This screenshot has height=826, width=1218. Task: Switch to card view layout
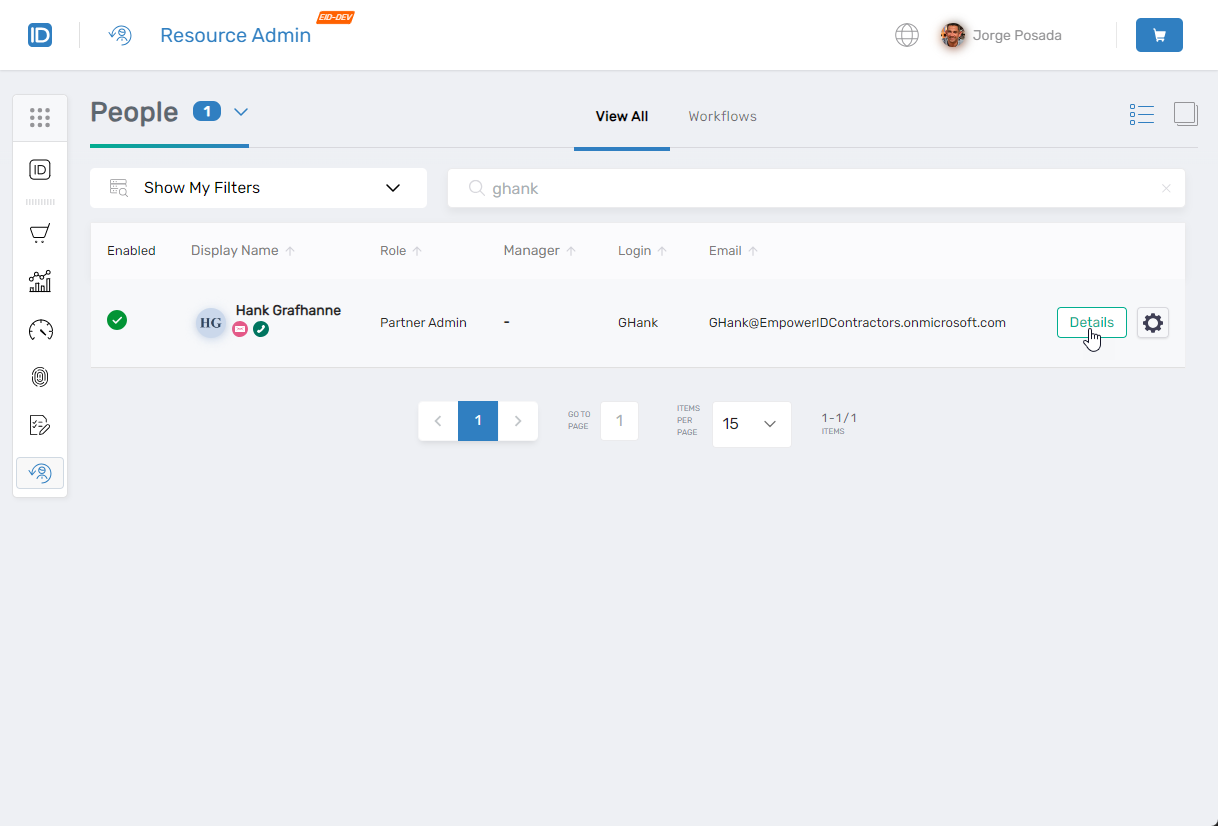point(1185,115)
